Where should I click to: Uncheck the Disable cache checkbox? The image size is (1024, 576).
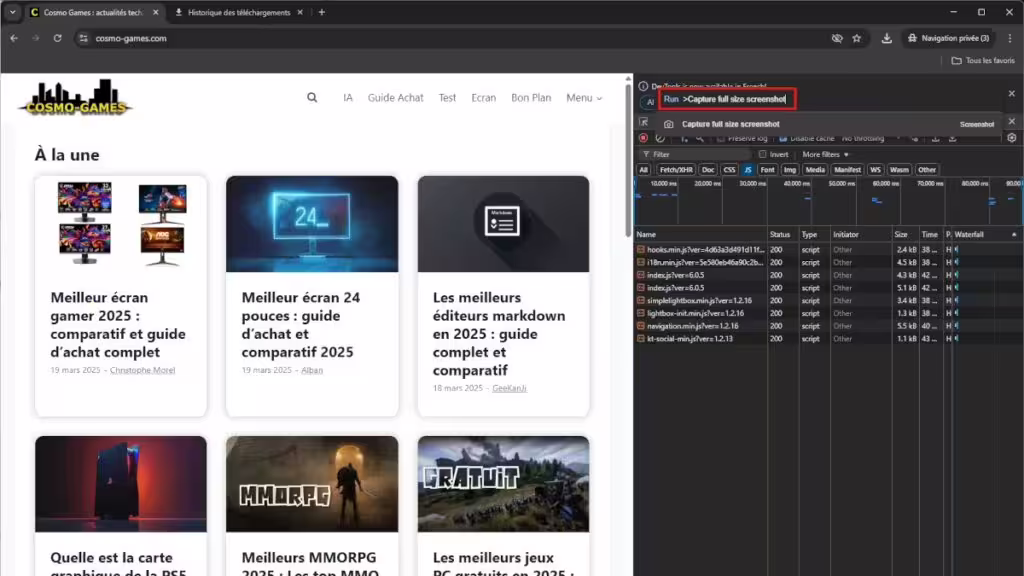click(783, 138)
